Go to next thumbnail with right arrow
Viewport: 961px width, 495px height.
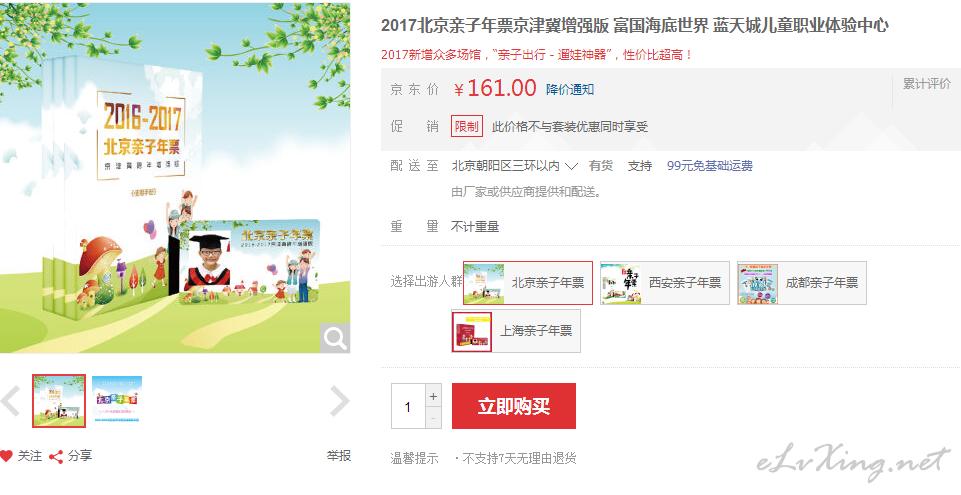click(339, 401)
